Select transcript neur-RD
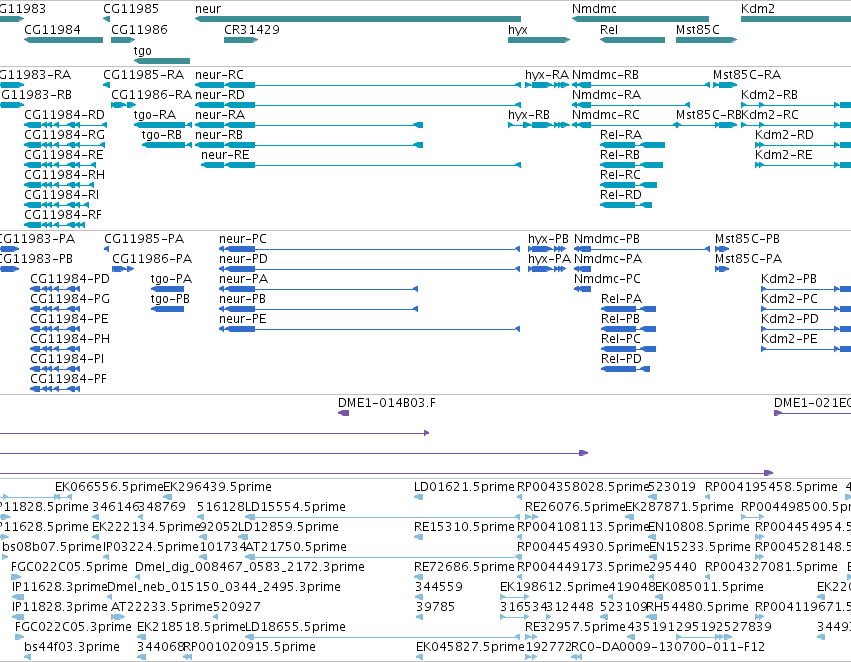This screenshot has height=662, width=851. point(358,105)
